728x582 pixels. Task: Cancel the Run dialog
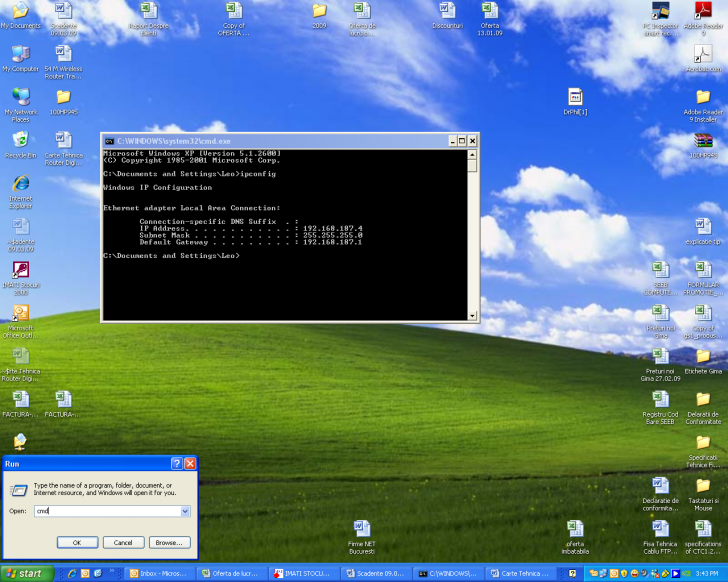pos(123,542)
